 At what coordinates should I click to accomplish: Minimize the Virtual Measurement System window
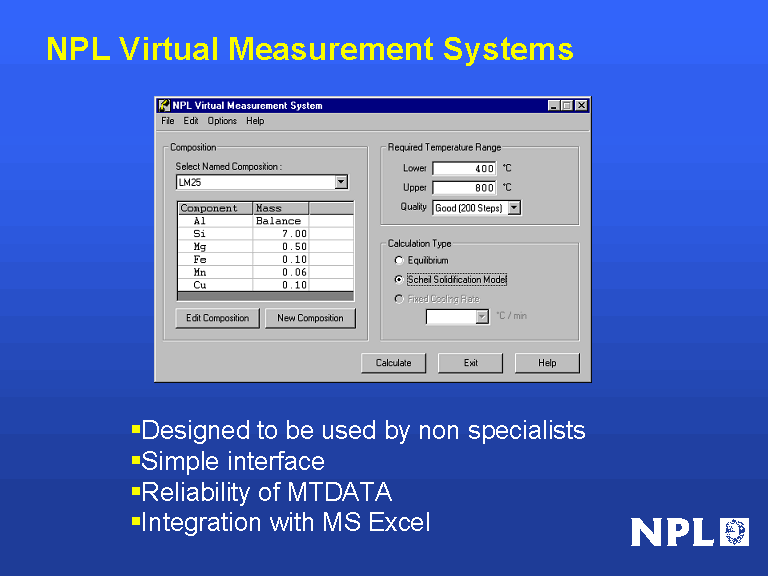point(553,106)
